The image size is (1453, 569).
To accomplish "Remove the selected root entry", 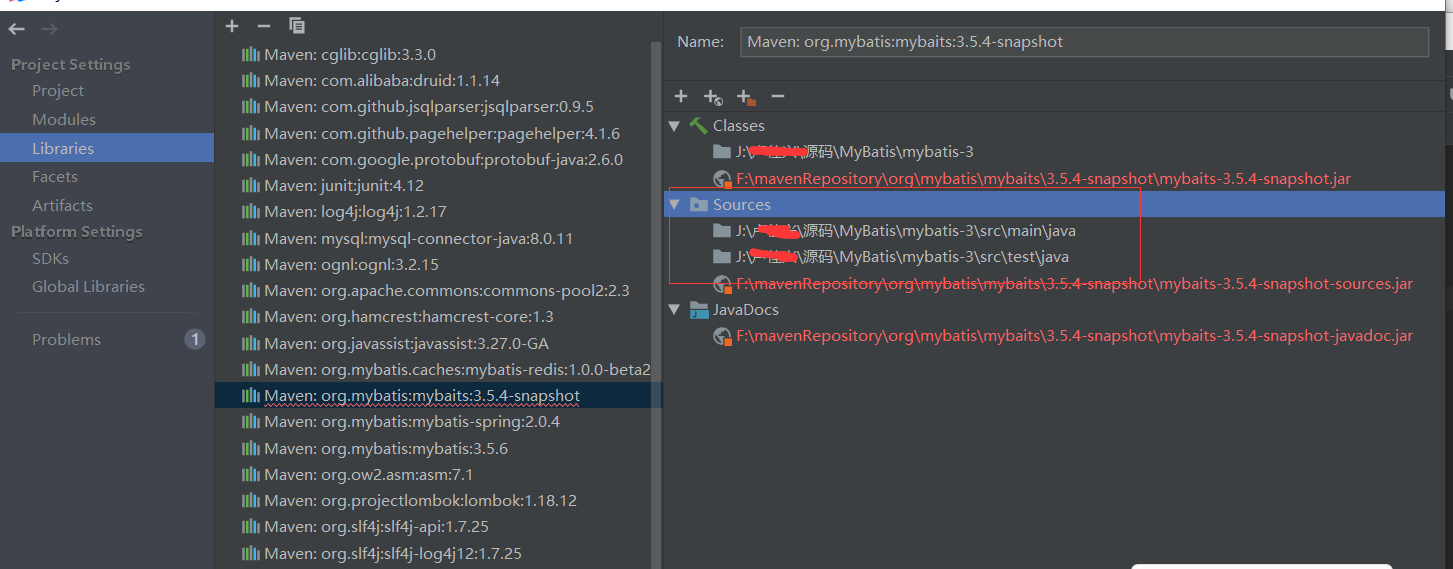I will (x=778, y=96).
